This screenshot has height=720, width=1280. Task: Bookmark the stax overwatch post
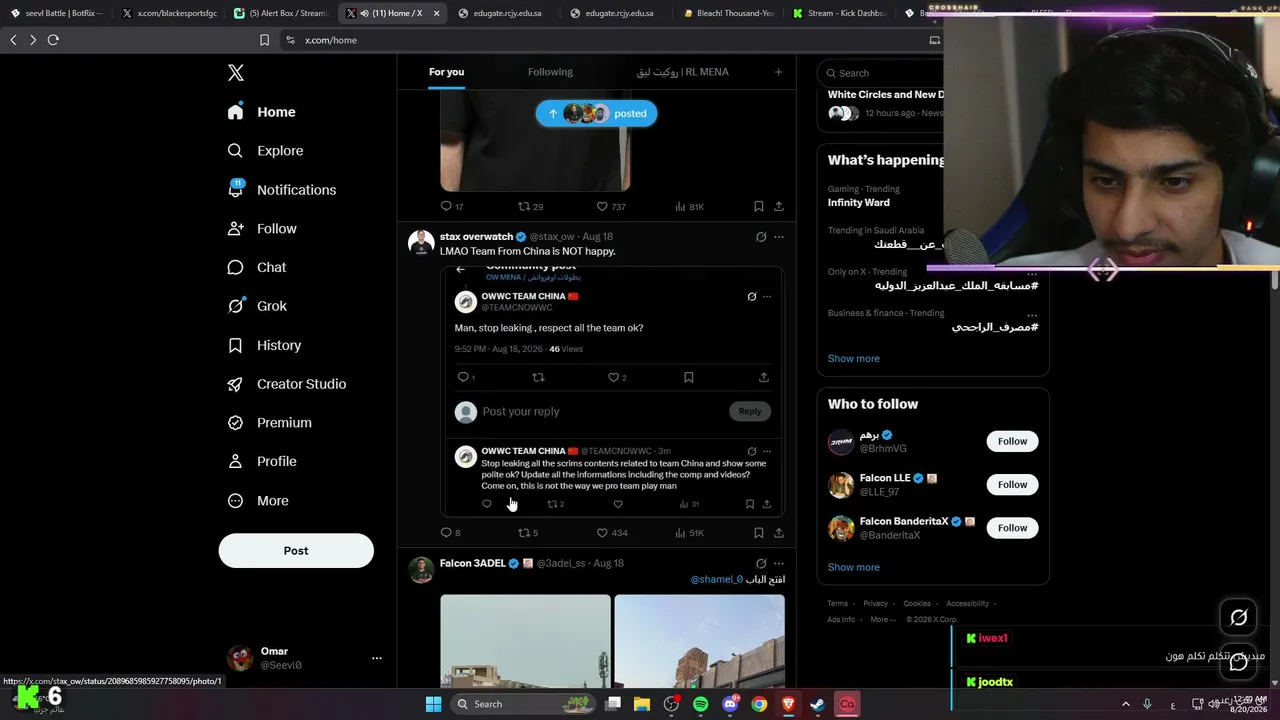tap(759, 533)
